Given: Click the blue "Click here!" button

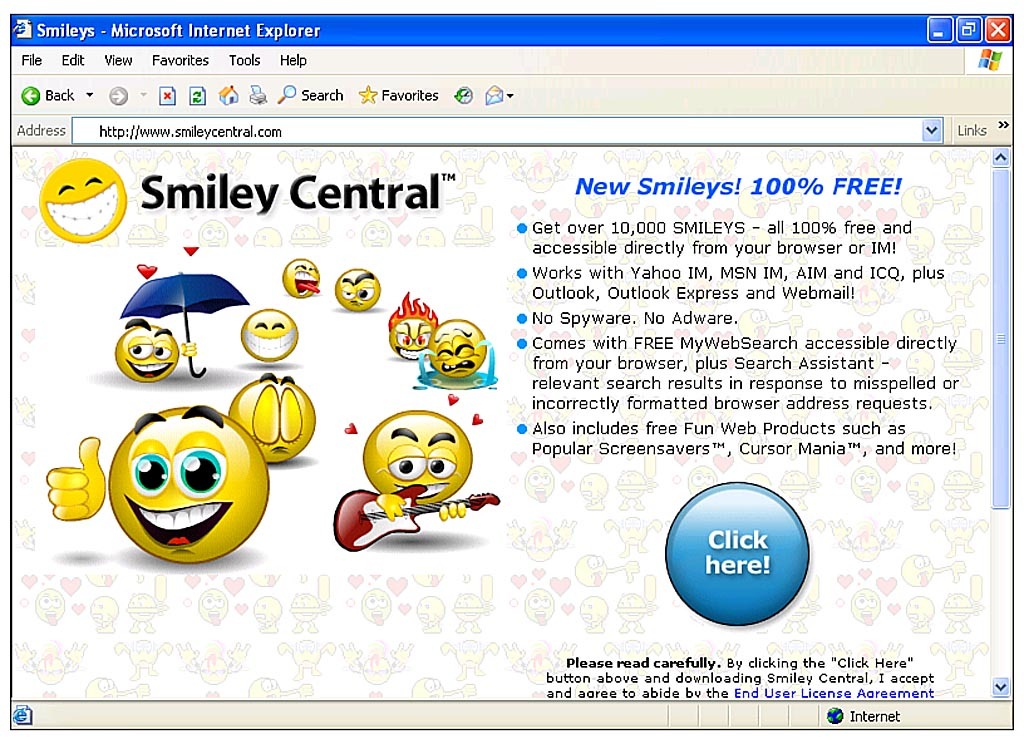Looking at the screenshot, I should click(x=737, y=553).
